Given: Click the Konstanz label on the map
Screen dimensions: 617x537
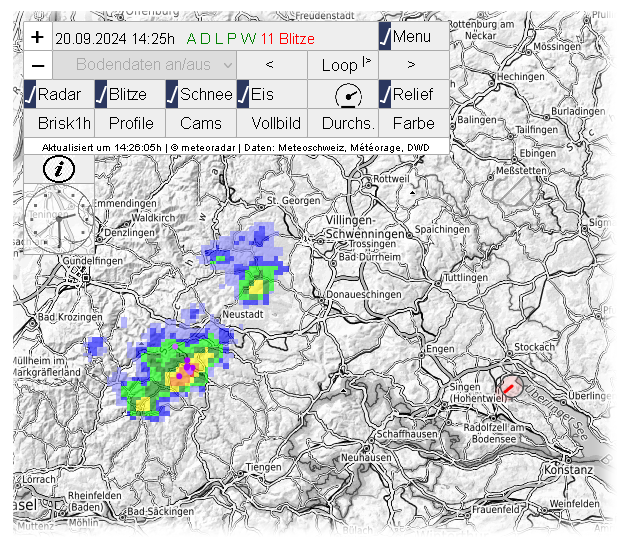Looking at the screenshot, I should [568, 470].
